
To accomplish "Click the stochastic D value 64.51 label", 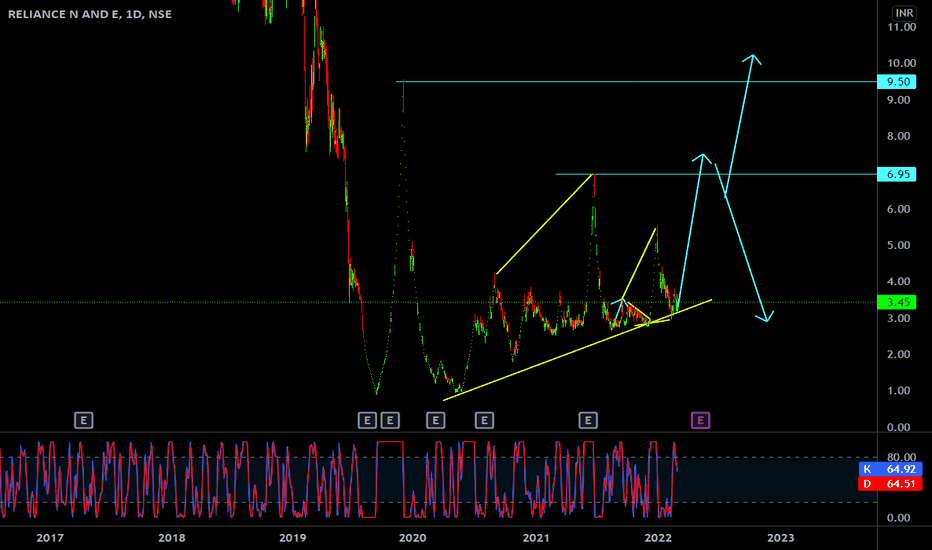I will coord(890,483).
